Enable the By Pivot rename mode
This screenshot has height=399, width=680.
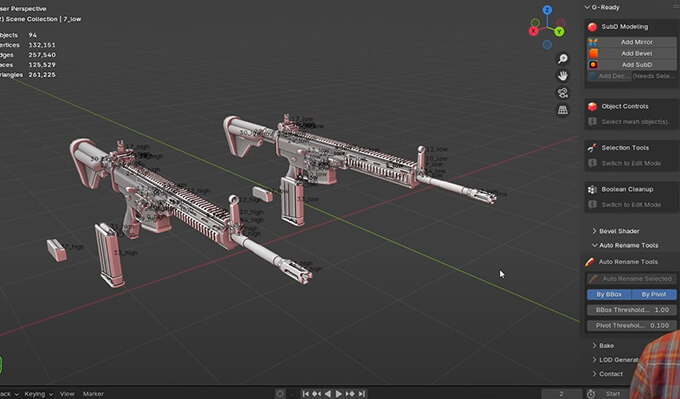coord(654,294)
